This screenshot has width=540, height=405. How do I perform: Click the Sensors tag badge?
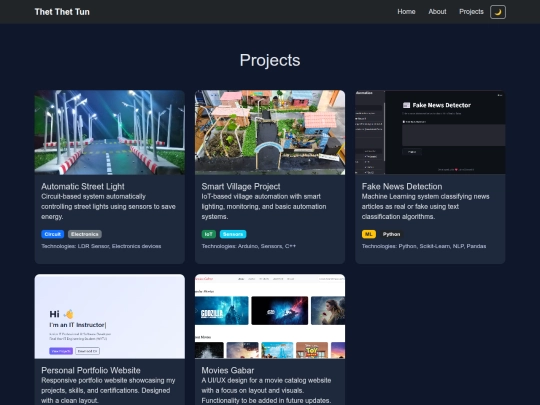pos(233,234)
